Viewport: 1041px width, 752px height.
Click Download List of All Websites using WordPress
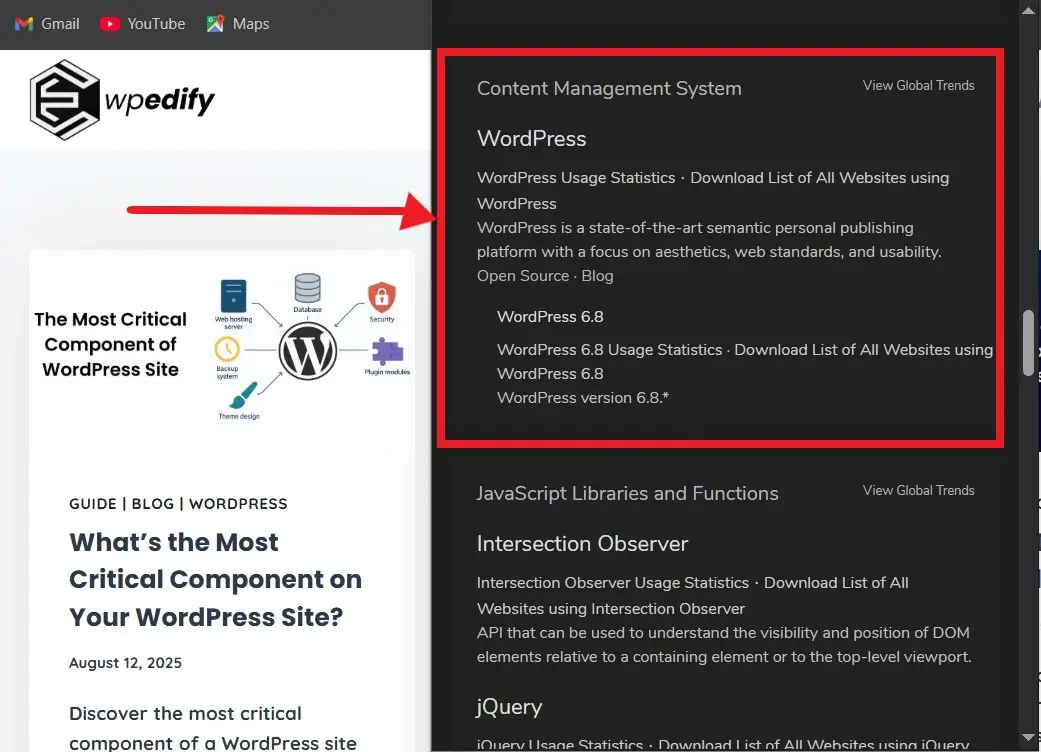pyautogui.click(x=713, y=190)
